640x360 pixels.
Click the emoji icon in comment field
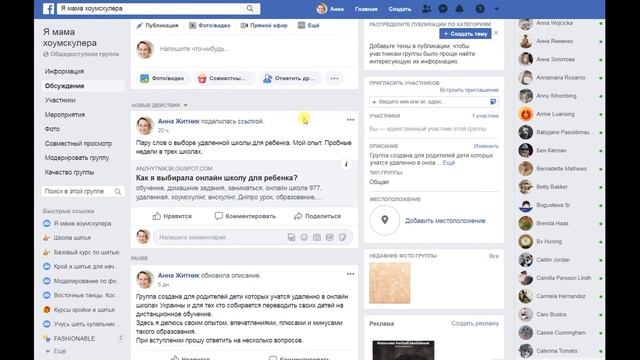[304, 237]
